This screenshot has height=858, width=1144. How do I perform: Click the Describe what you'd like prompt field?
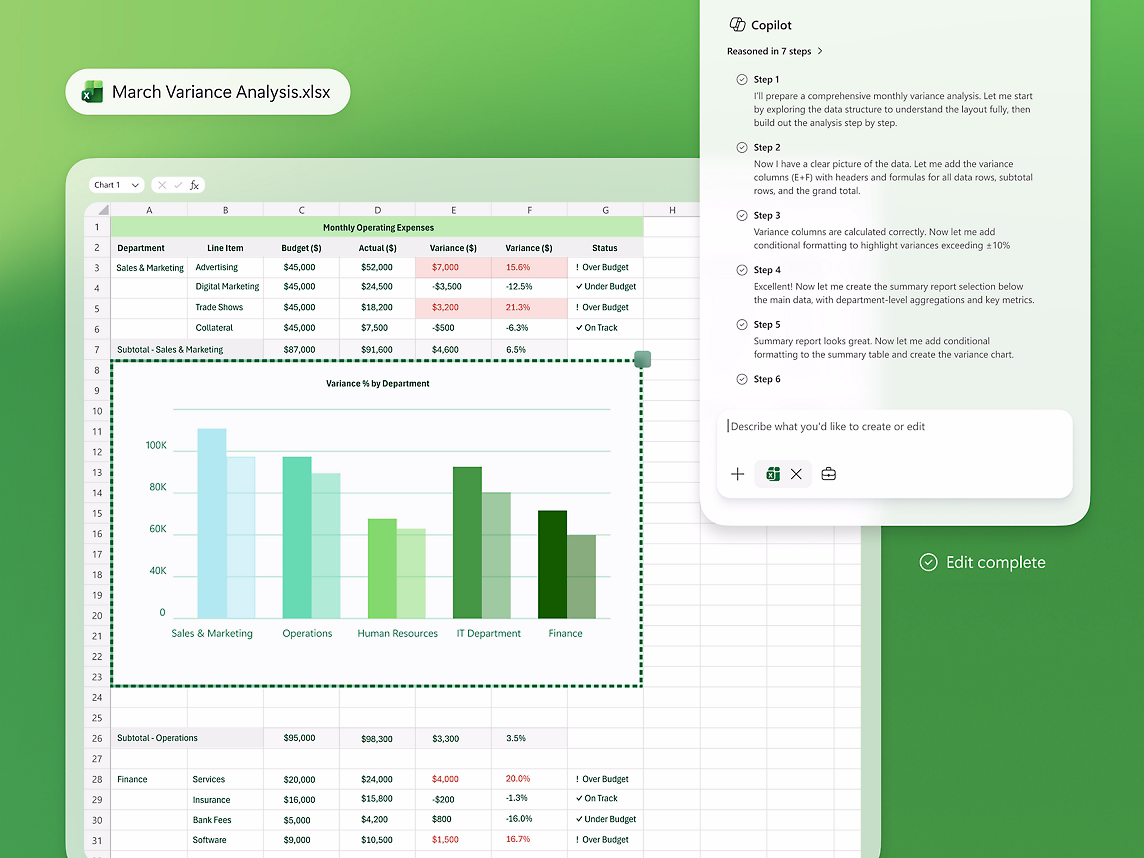(x=894, y=427)
